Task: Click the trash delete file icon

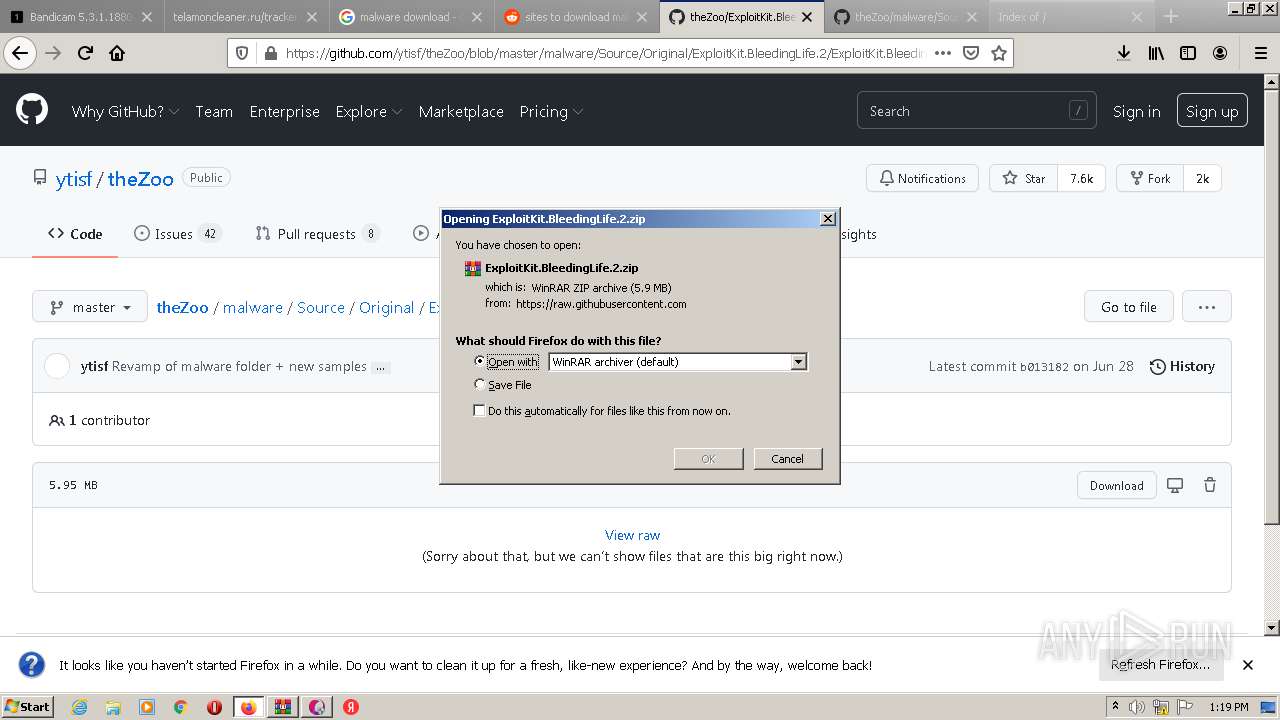Action: pyautogui.click(x=1210, y=485)
